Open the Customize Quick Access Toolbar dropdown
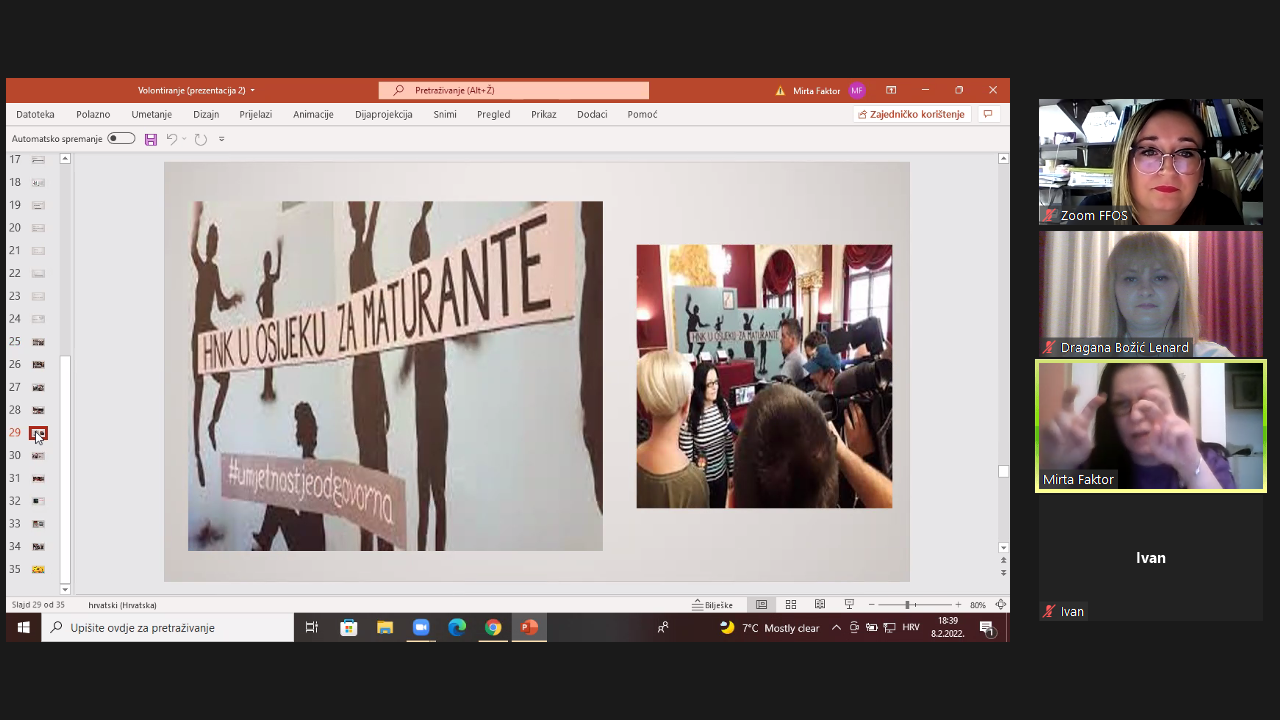Screen dimensions: 1280x720 tap(222, 139)
